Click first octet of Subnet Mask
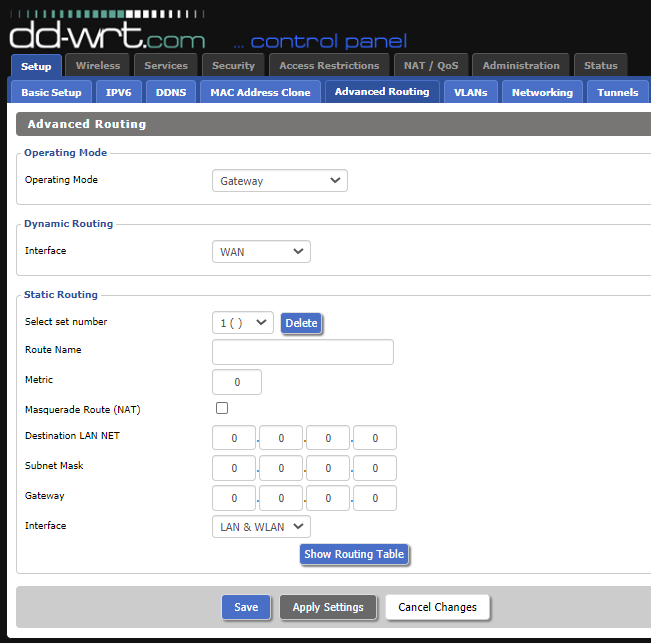The height and width of the screenshot is (643, 651). [234, 468]
